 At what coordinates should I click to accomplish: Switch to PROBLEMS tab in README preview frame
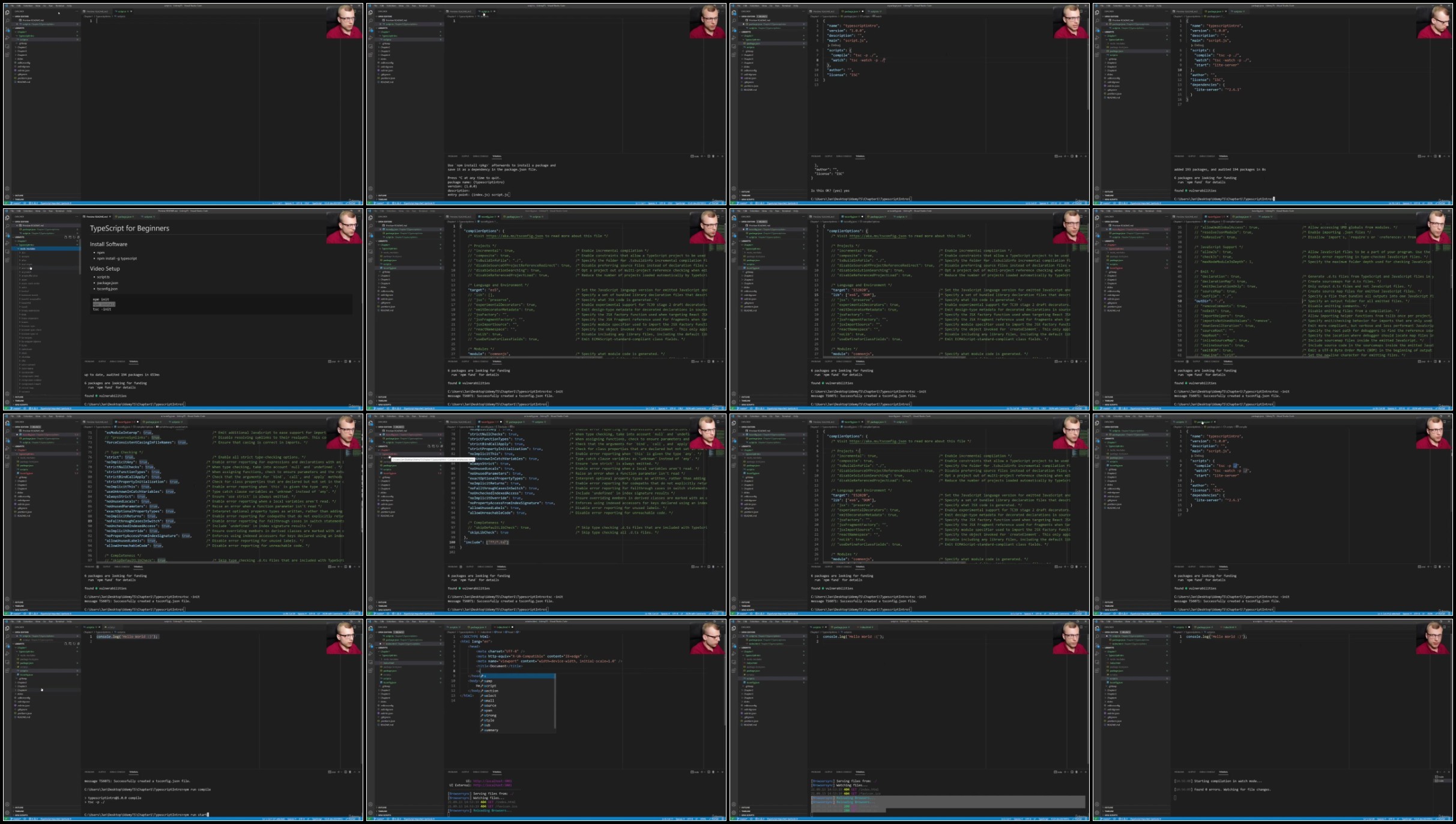89,361
